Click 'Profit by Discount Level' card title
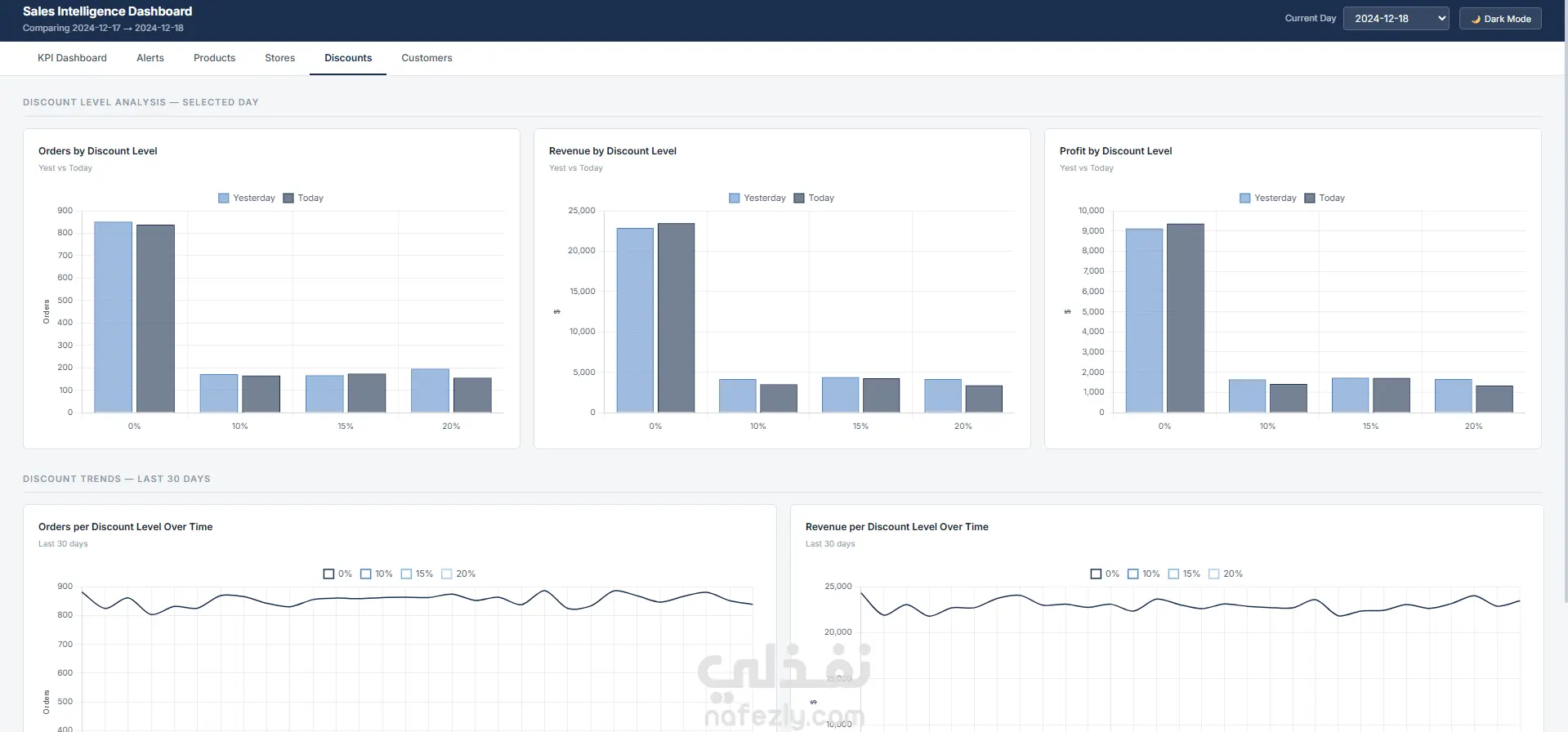Image resolution: width=1568 pixels, height=732 pixels. click(x=1115, y=151)
